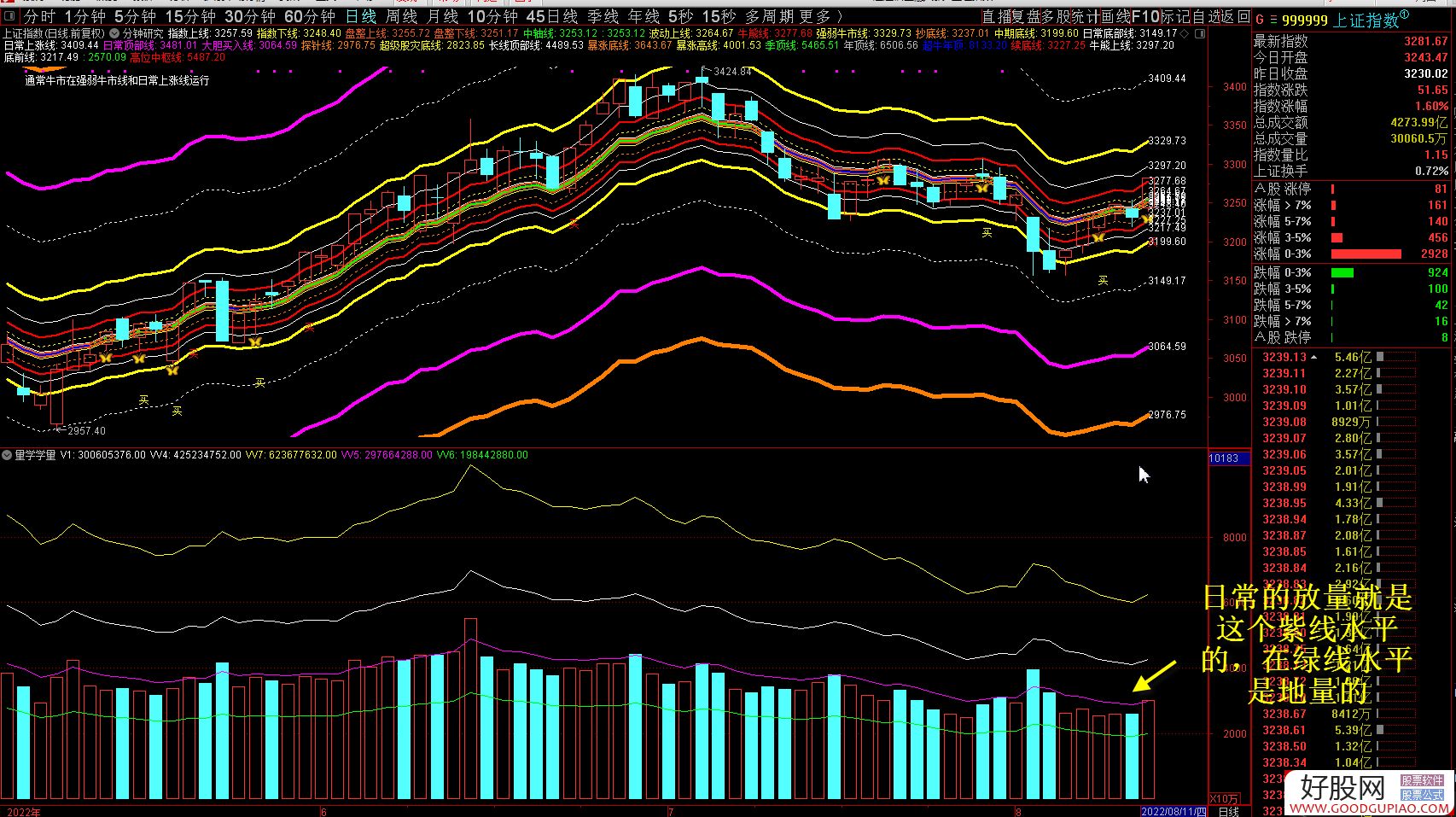Click the 2957.40 low price marker
Screen dimensions: 1456x817
coord(86,431)
